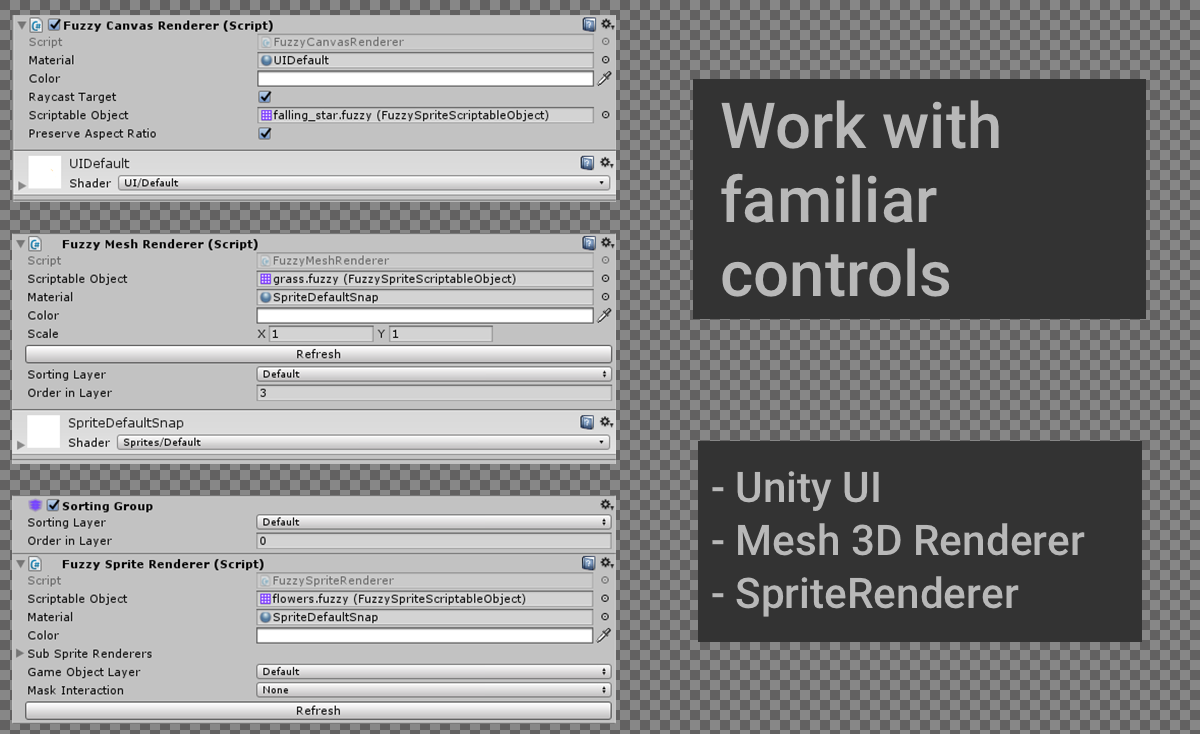Viewport: 1200px width, 734px height.
Task: Open object picker for FuzzyMeshRenderer script field
Action: point(605,261)
